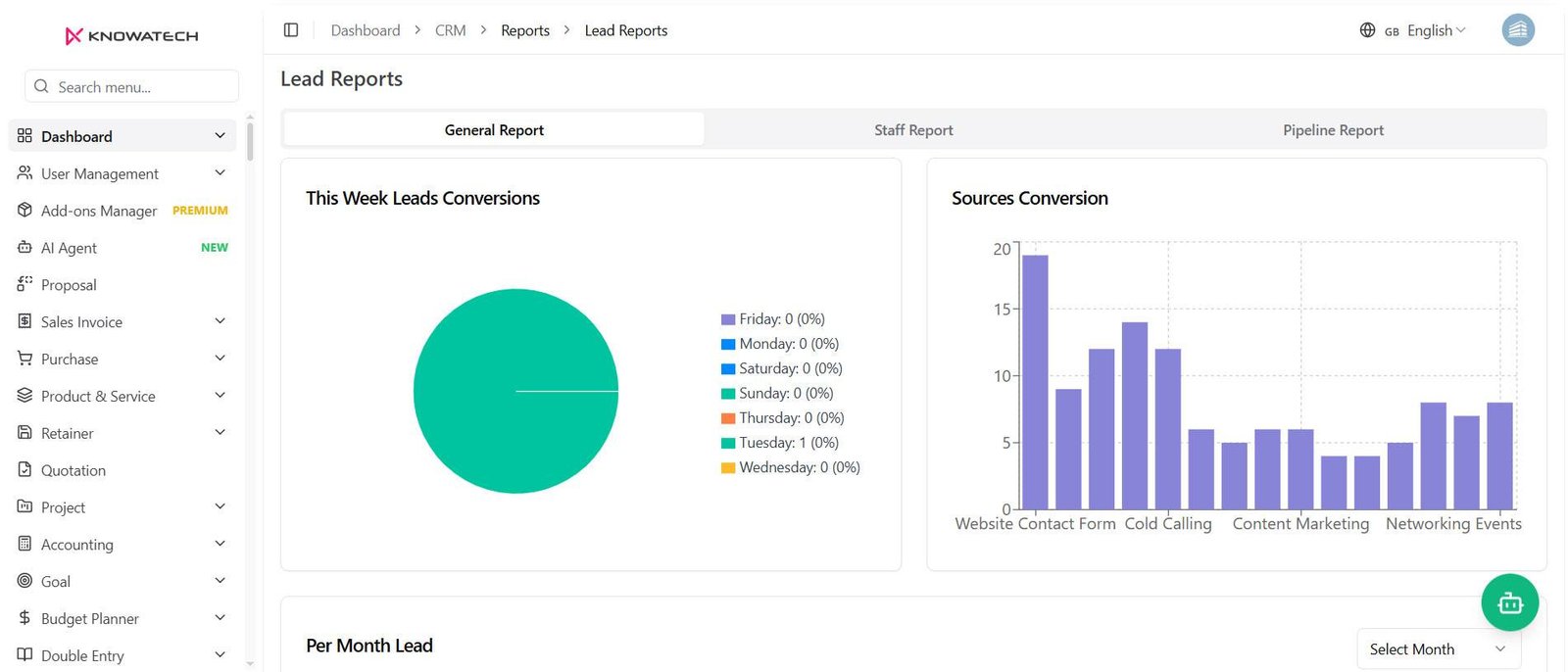Switch to the General Report tab
The width and height of the screenshot is (1568, 672).
494,129
